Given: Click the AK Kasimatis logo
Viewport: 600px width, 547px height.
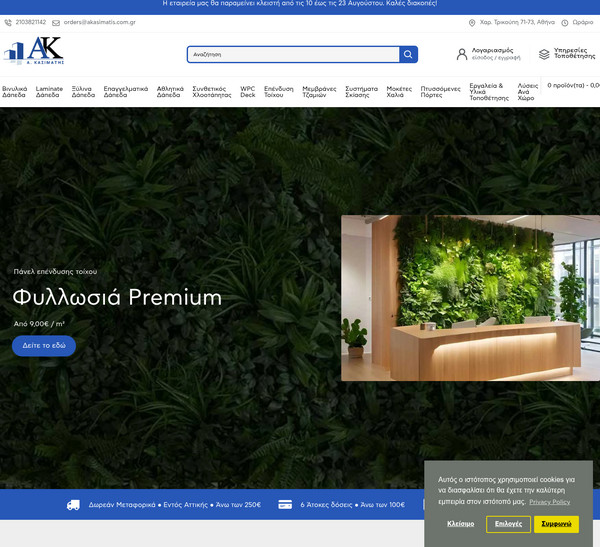Looking at the screenshot, I should click(x=34, y=51).
